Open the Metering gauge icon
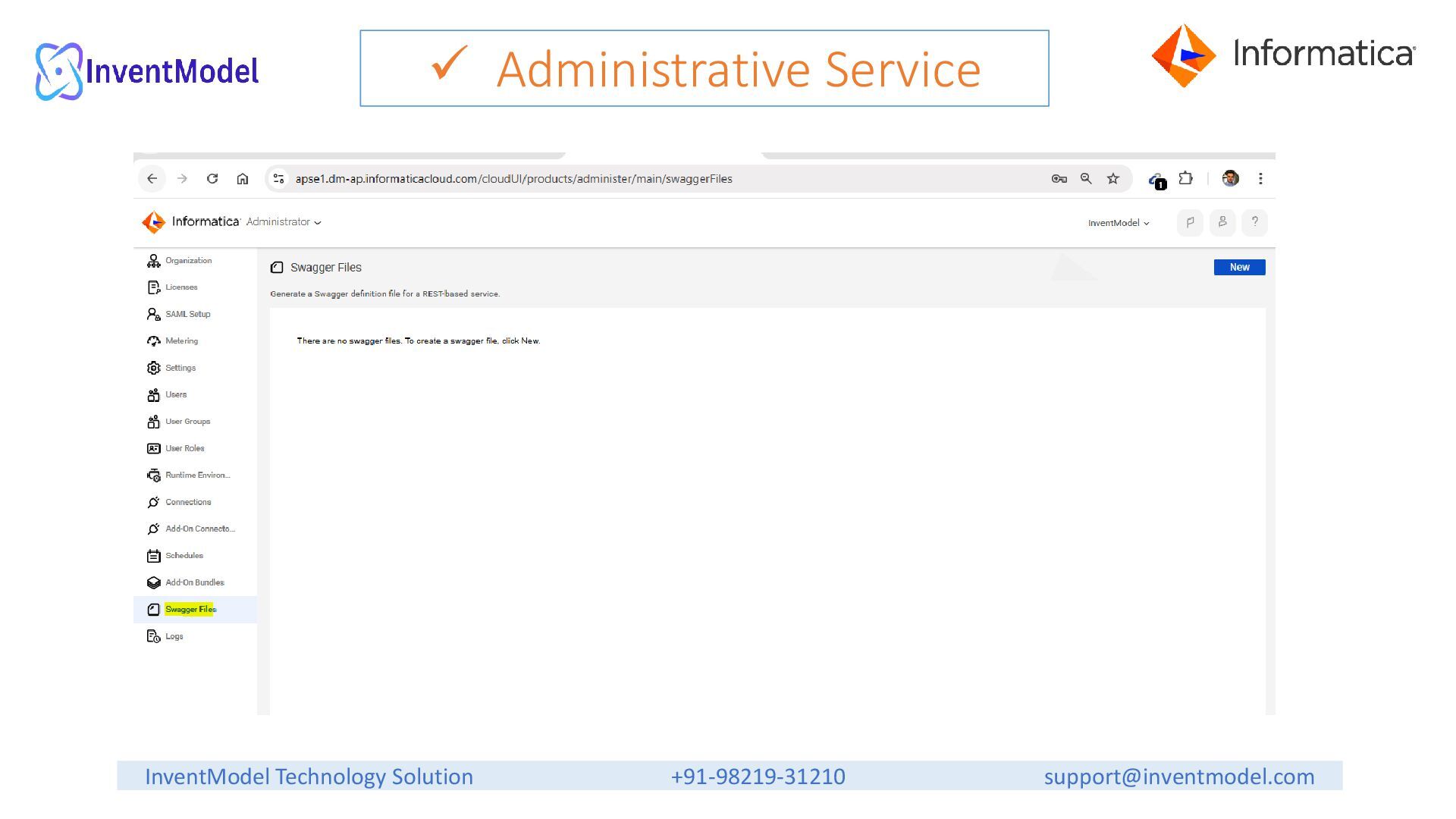The image size is (1456, 819). pos(153,341)
